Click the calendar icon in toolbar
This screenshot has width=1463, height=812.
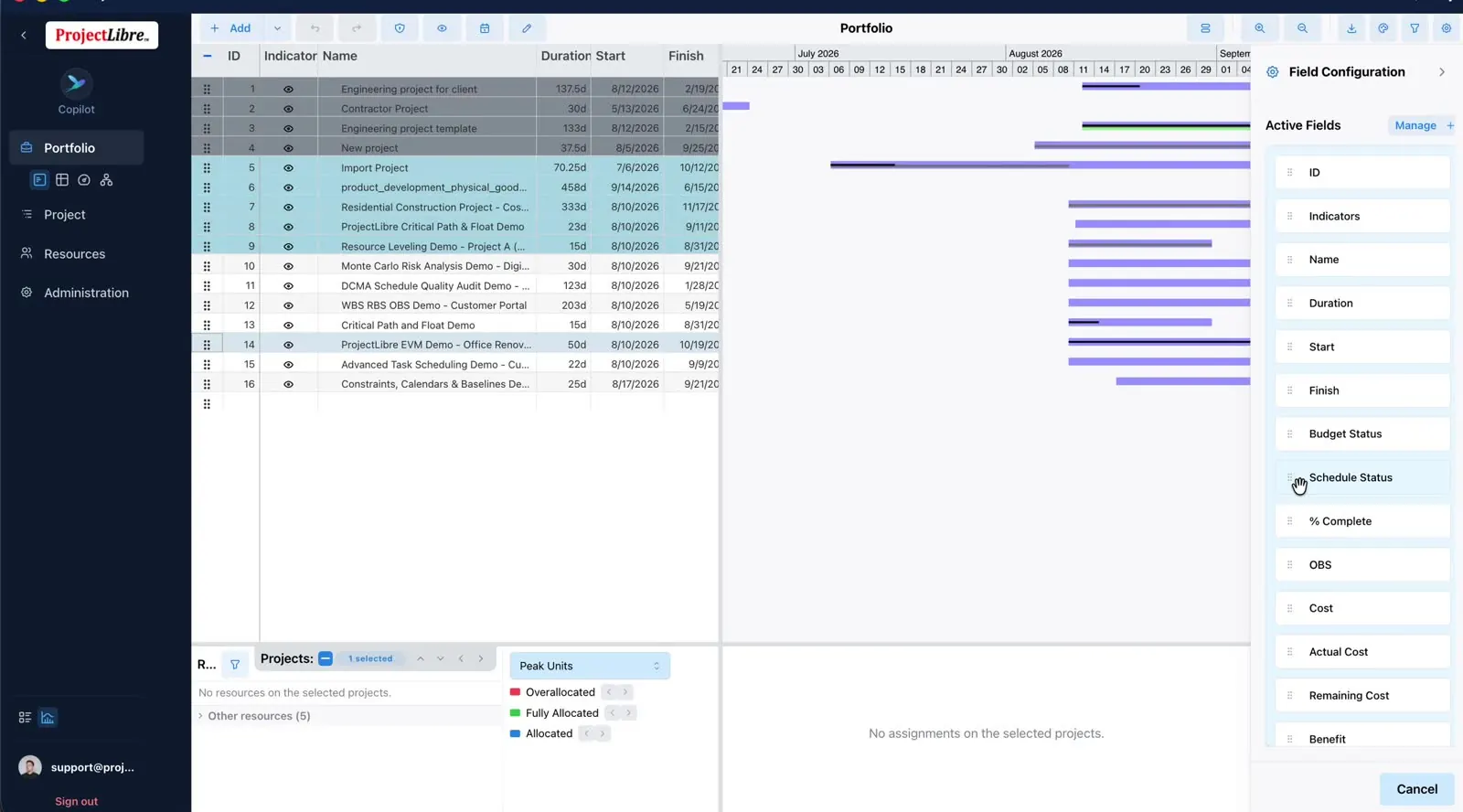485,28
